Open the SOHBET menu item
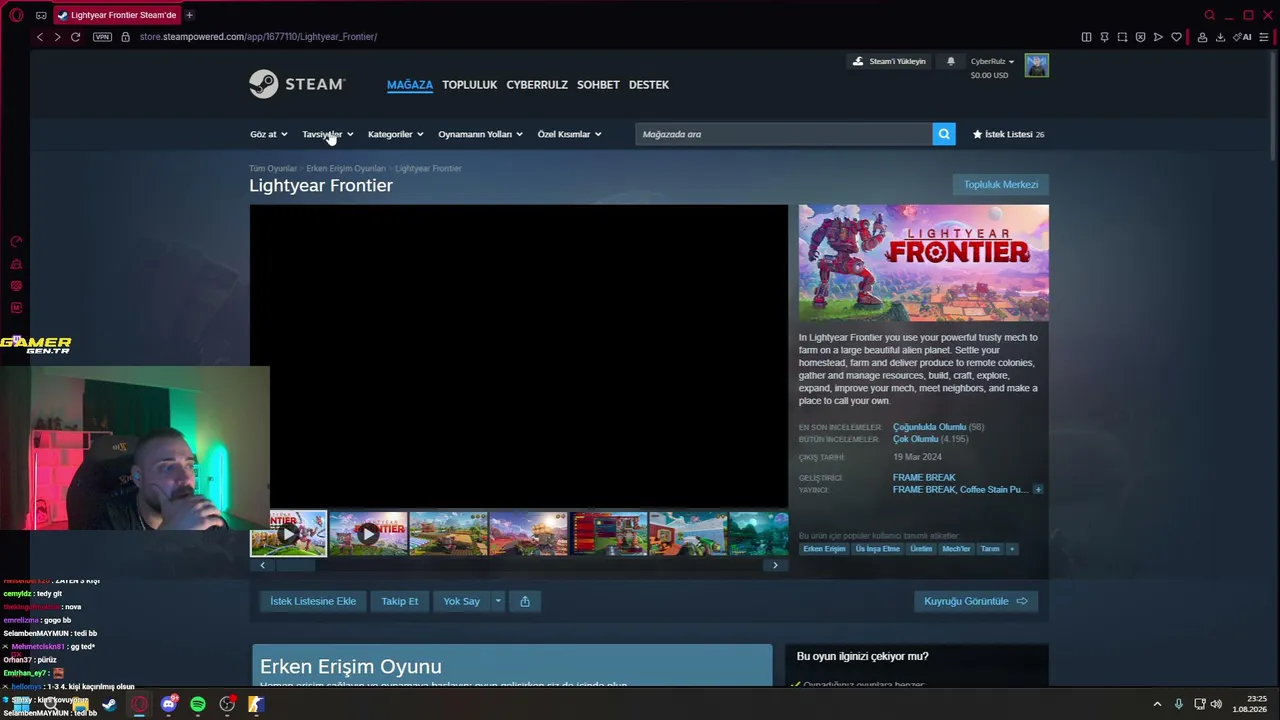This screenshot has width=1280, height=720. coord(598,85)
